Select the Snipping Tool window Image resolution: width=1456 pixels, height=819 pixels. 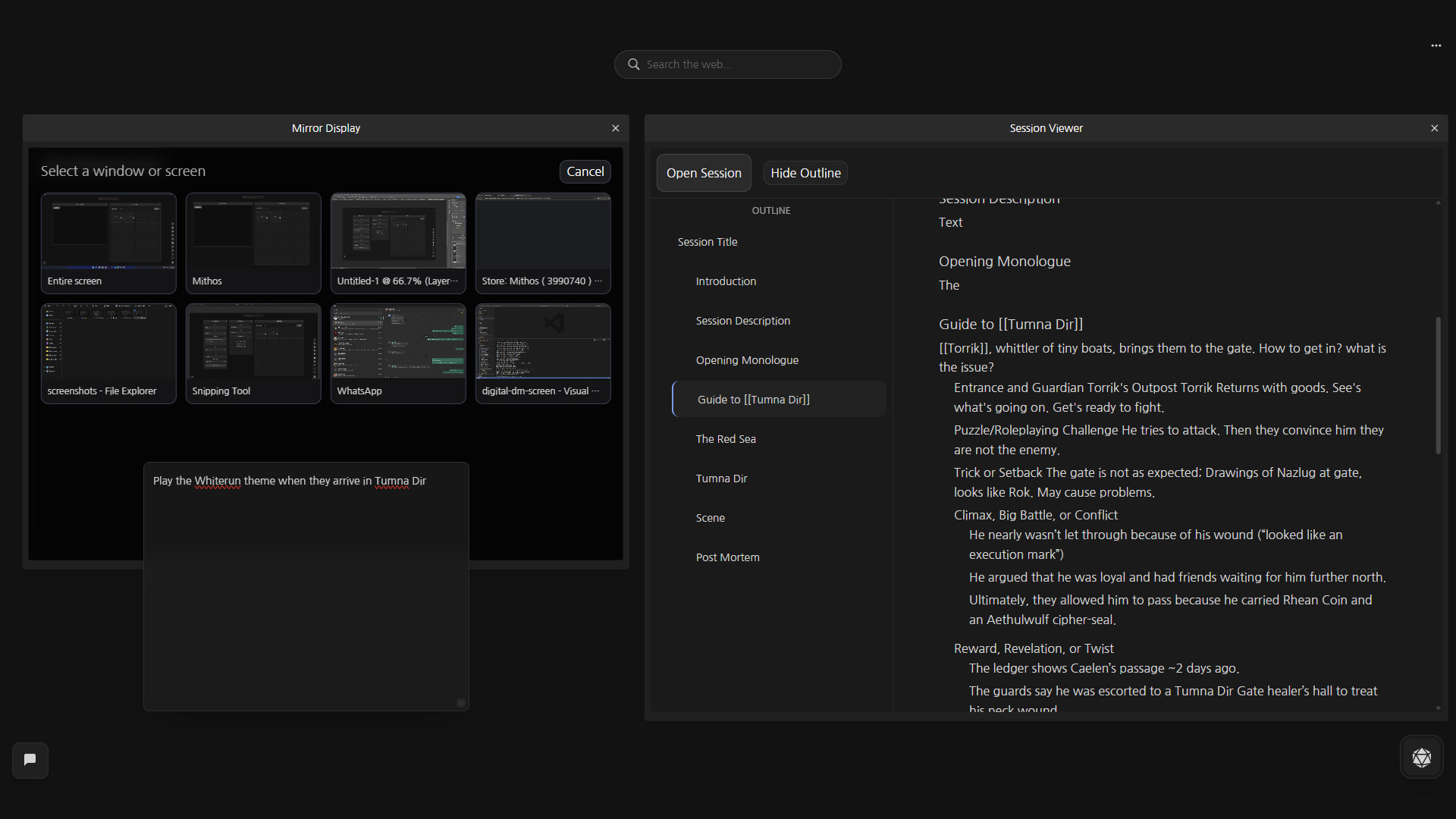[x=253, y=353]
